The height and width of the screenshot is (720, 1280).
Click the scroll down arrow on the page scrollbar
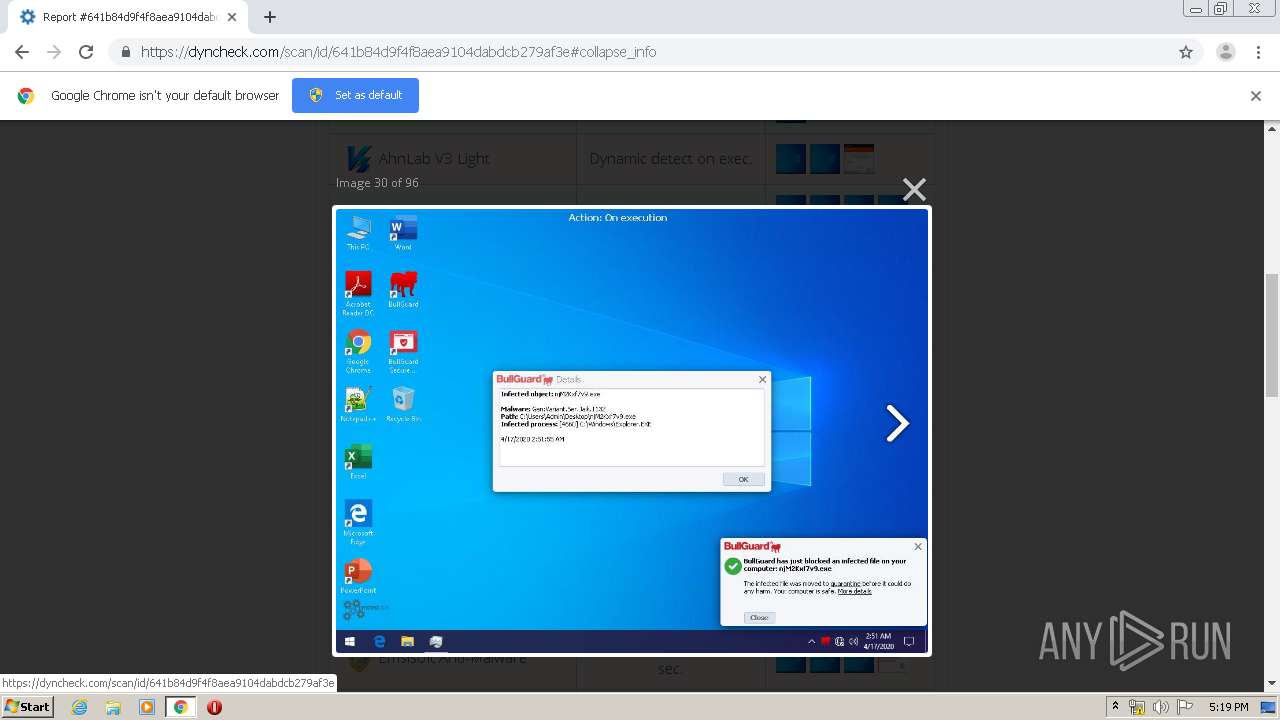click(x=1272, y=683)
